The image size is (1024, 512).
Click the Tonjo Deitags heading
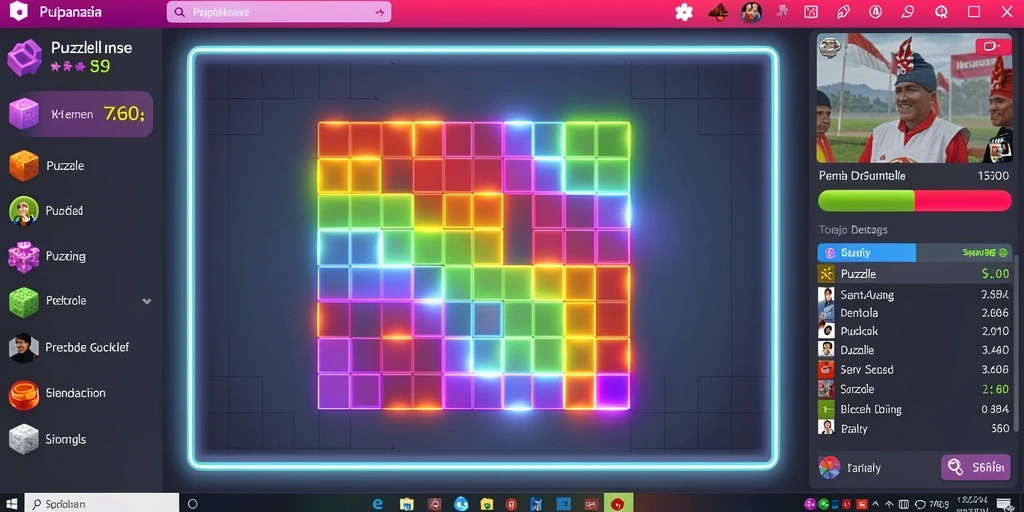coord(852,230)
